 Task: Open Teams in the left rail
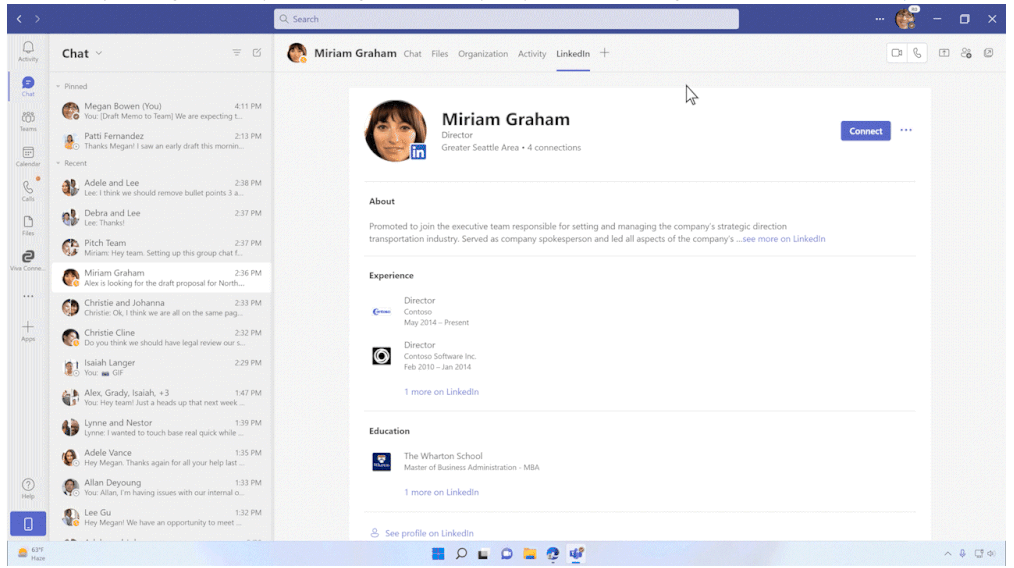(28, 121)
